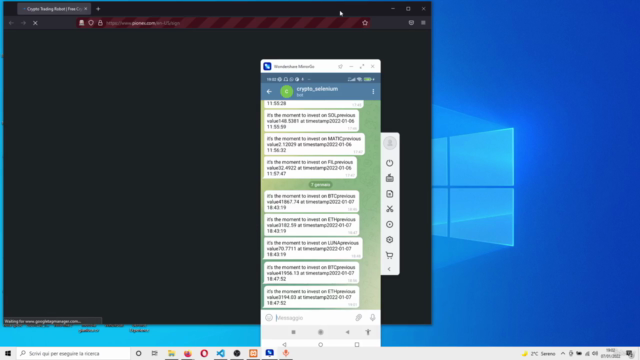Attach a file with the paperclip icon
The width and height of the screenshot is (640, 360).
(x=358, y=318)
